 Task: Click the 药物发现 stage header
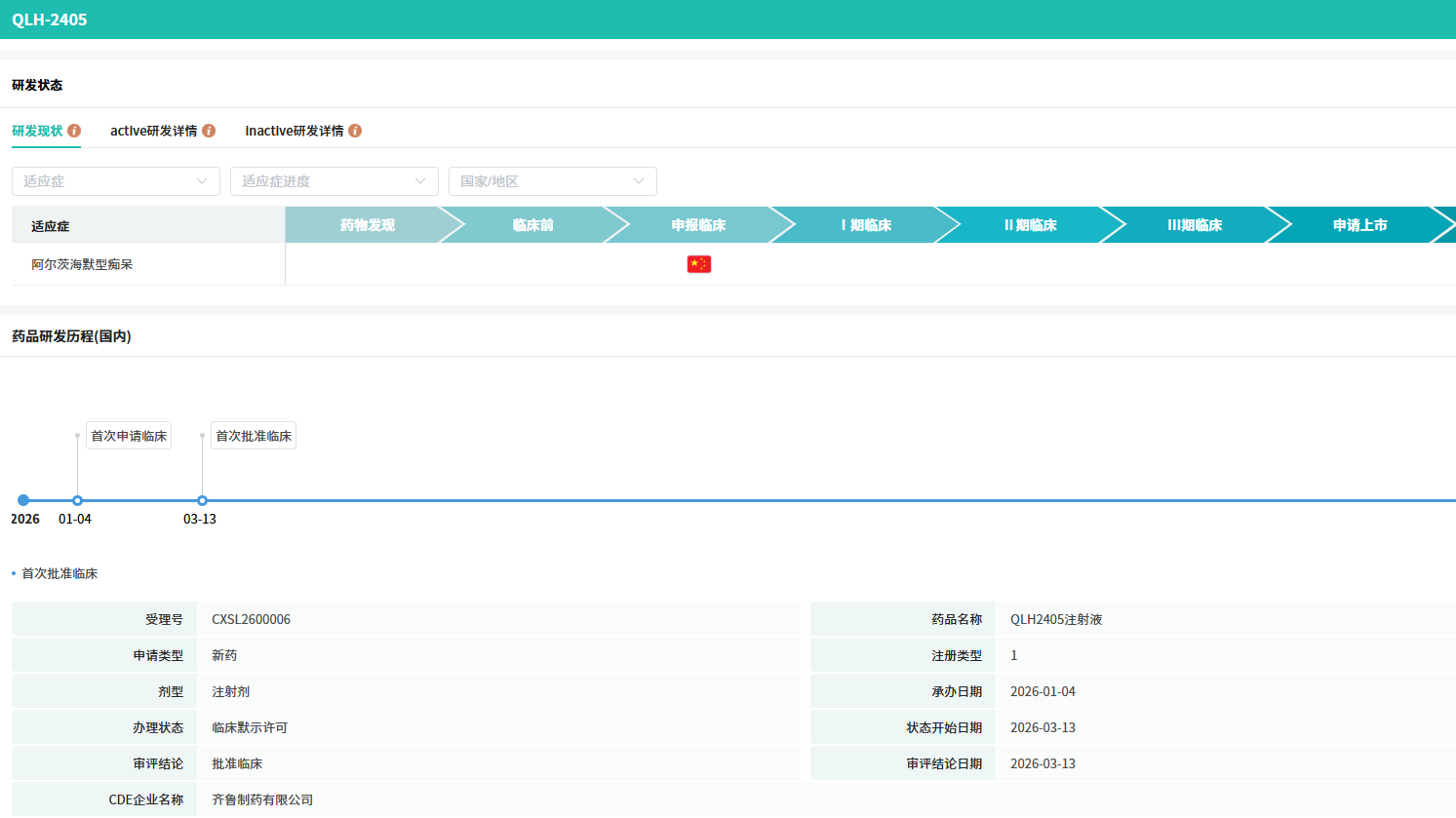(368, 225)
